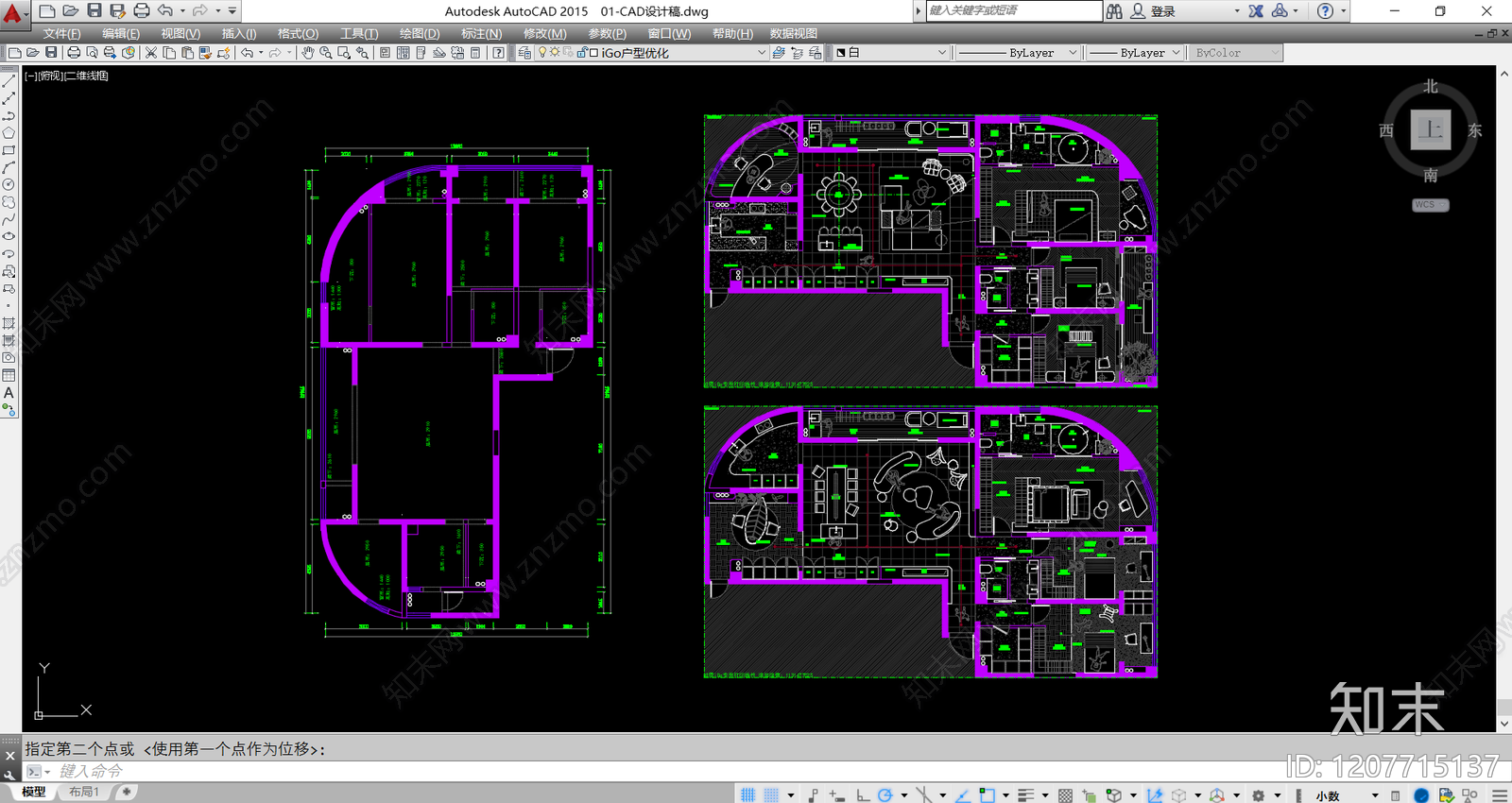This screenshot has width=1512, height=803.
Task: Toggle snap mode in status bar
Action: click(x=771, y=795)
